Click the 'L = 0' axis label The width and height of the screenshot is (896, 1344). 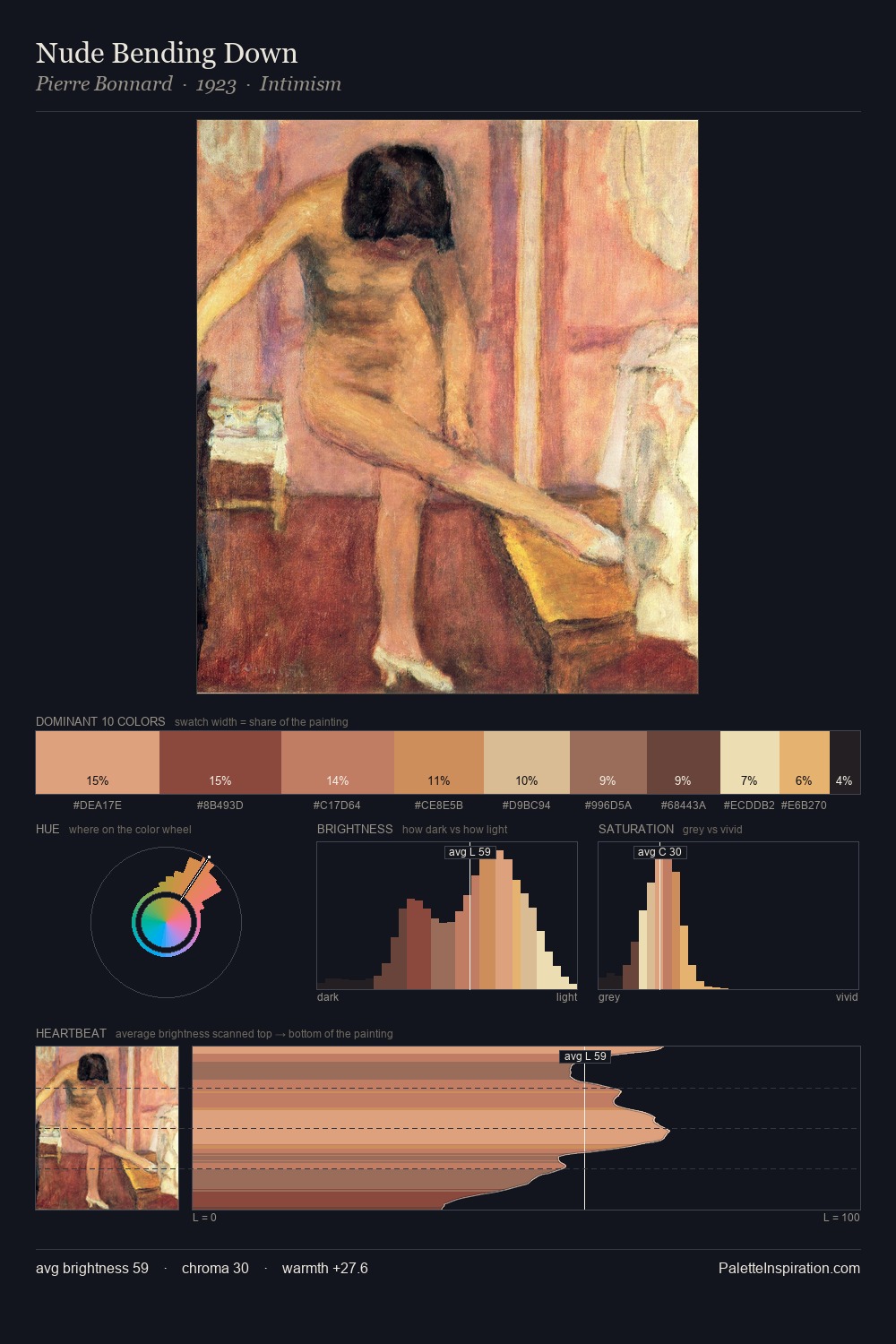(204, 1218)
